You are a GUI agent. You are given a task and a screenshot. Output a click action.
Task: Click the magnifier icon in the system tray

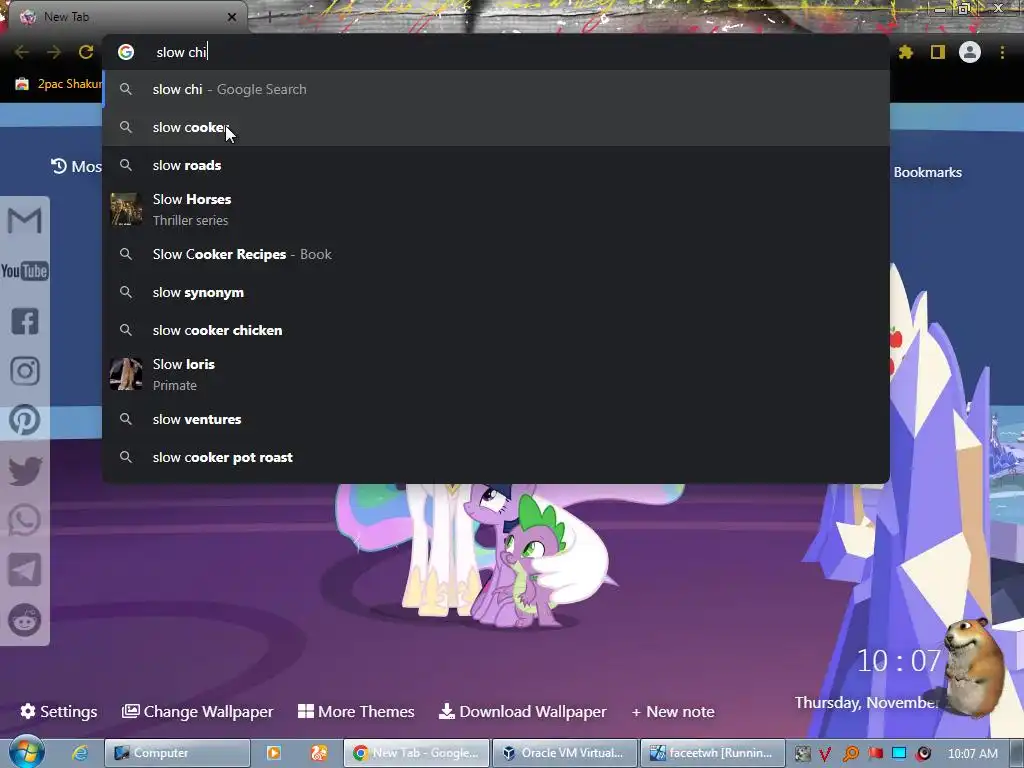coord(851,754)
